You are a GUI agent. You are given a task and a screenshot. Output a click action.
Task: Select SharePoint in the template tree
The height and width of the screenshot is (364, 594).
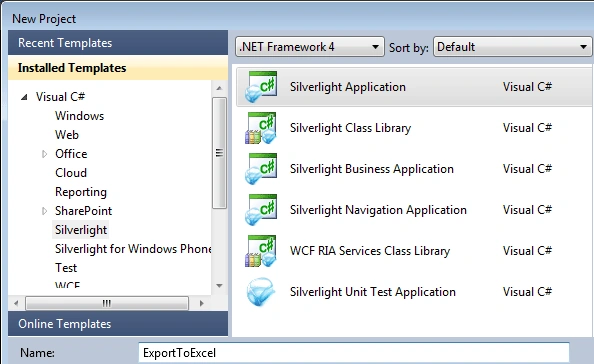83,211
